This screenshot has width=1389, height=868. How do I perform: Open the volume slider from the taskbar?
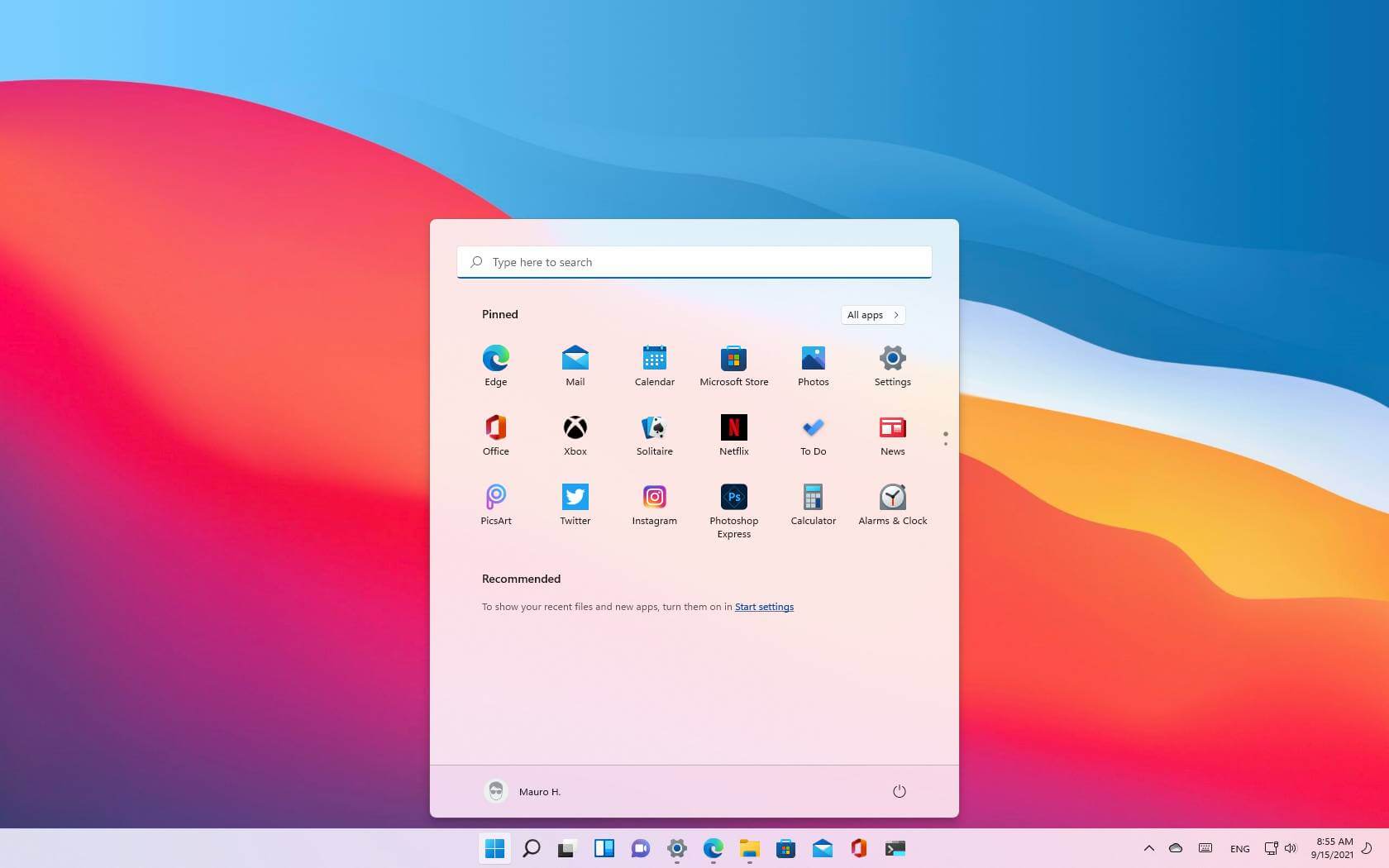click(1291, 848)
